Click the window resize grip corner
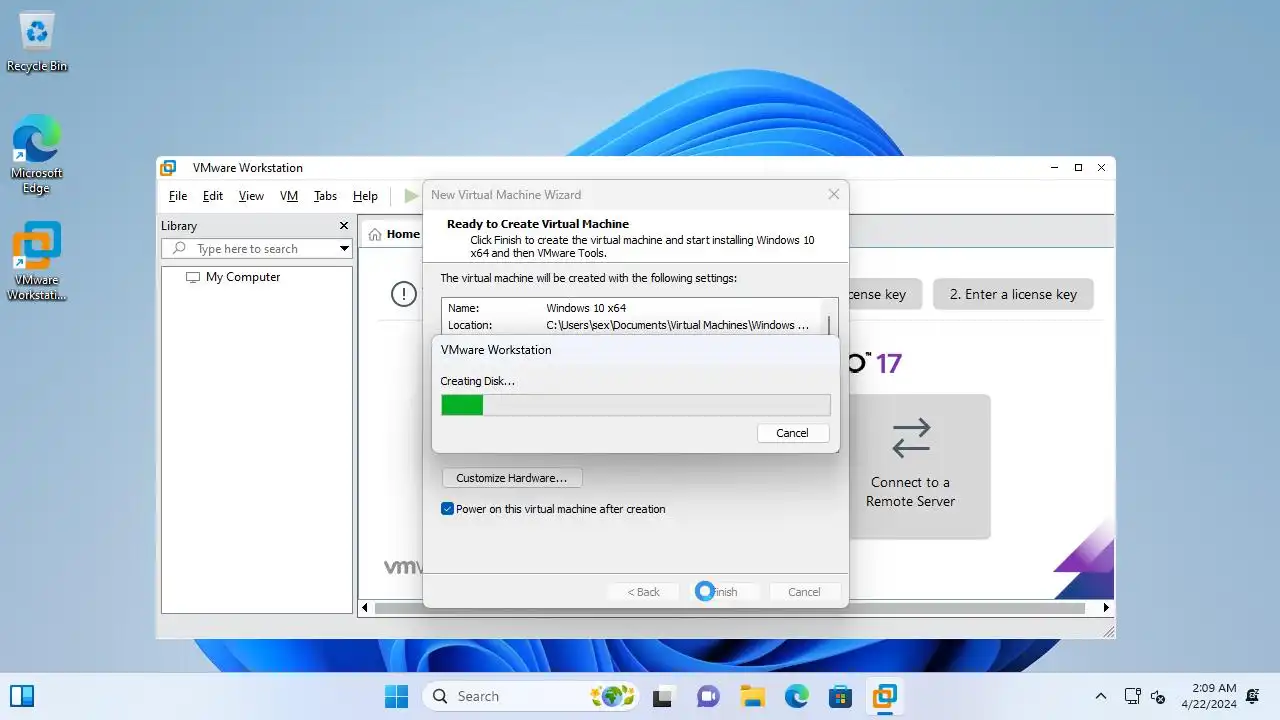 1107,631
